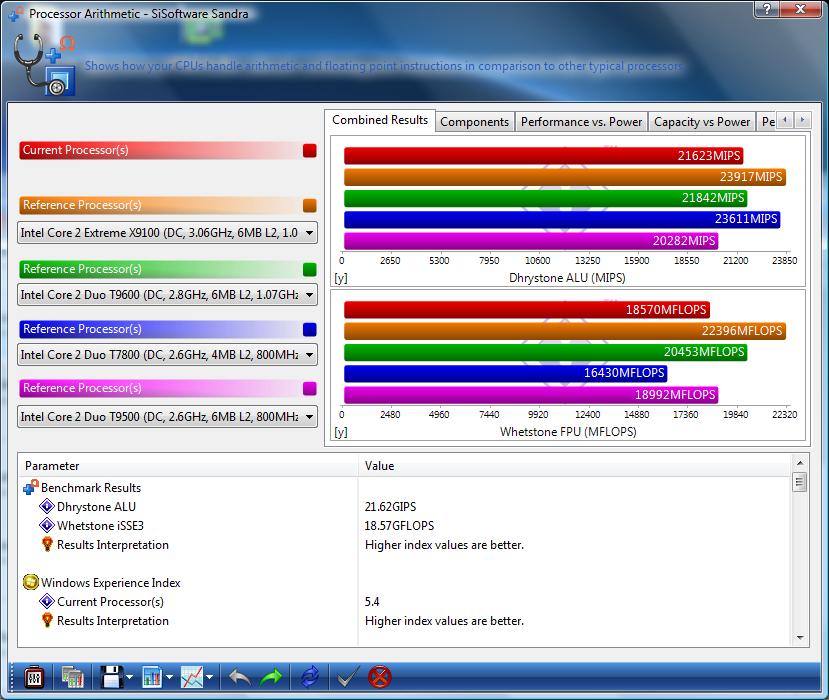The height and width of the screenshot is (700, 829).
Task: Click the 21.62GIPS value
Action: tap(390, 506)
